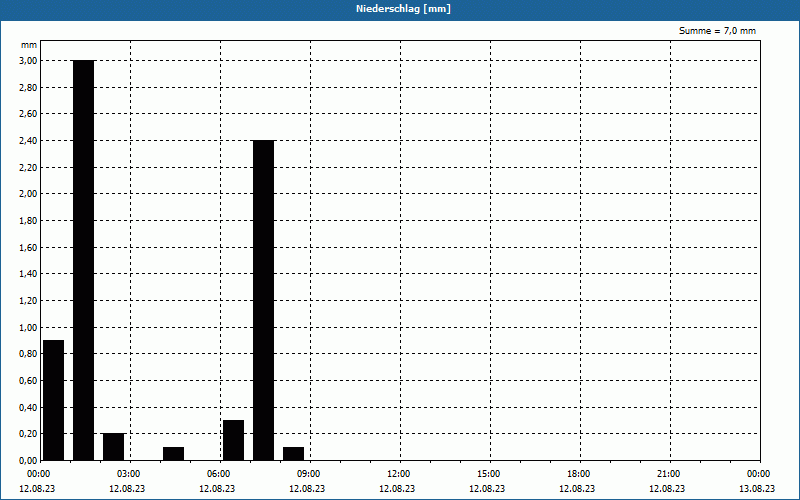Click the 0,00 y-axis value
This screenshot has height=500, width=800.
point(28,460)
